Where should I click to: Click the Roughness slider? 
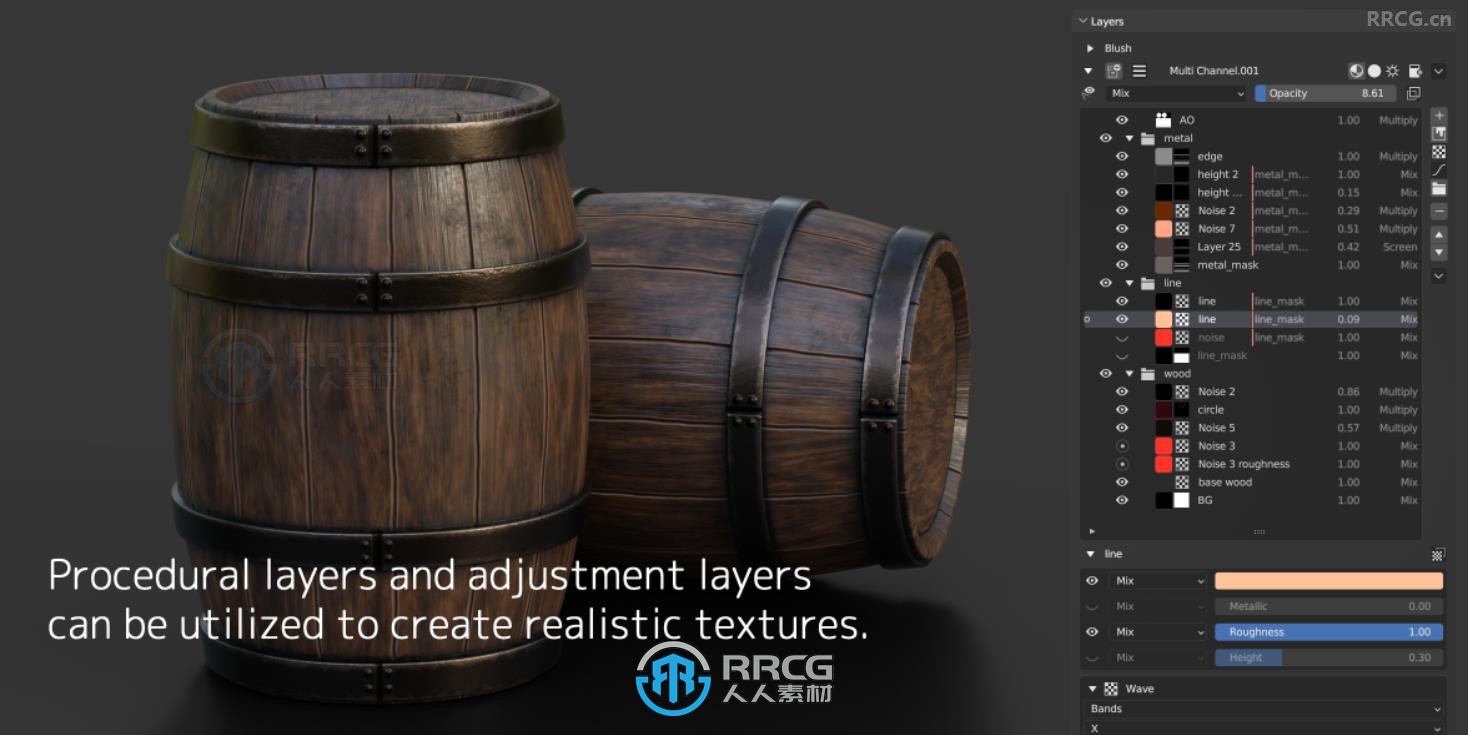click(x=1329, y=632)
